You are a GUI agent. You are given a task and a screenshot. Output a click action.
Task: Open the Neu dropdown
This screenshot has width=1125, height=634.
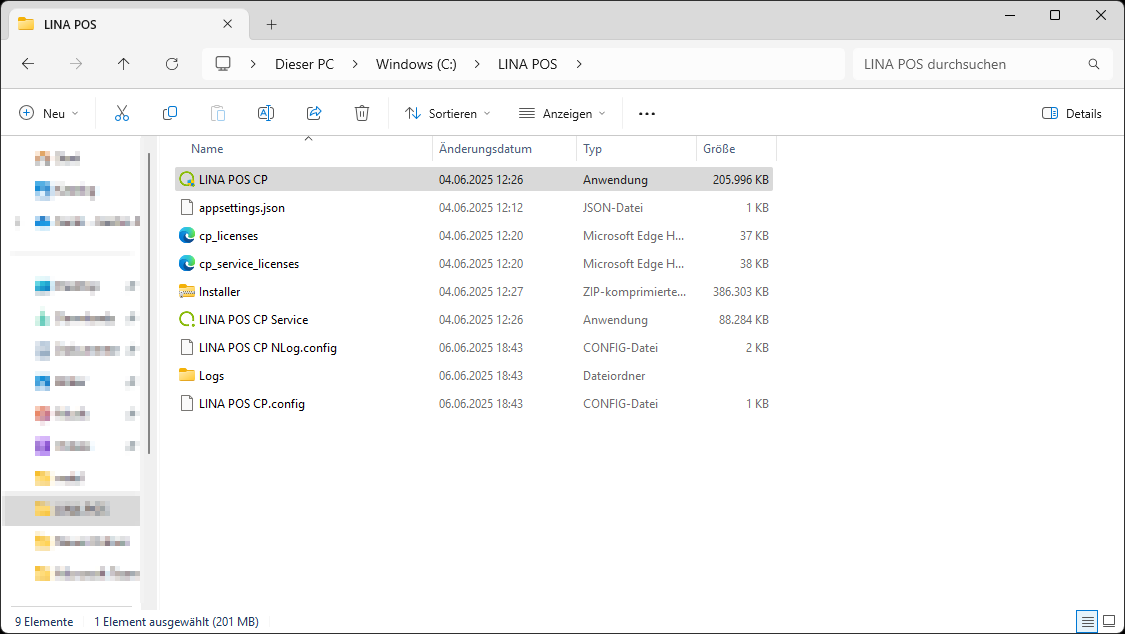click(49, 113)
